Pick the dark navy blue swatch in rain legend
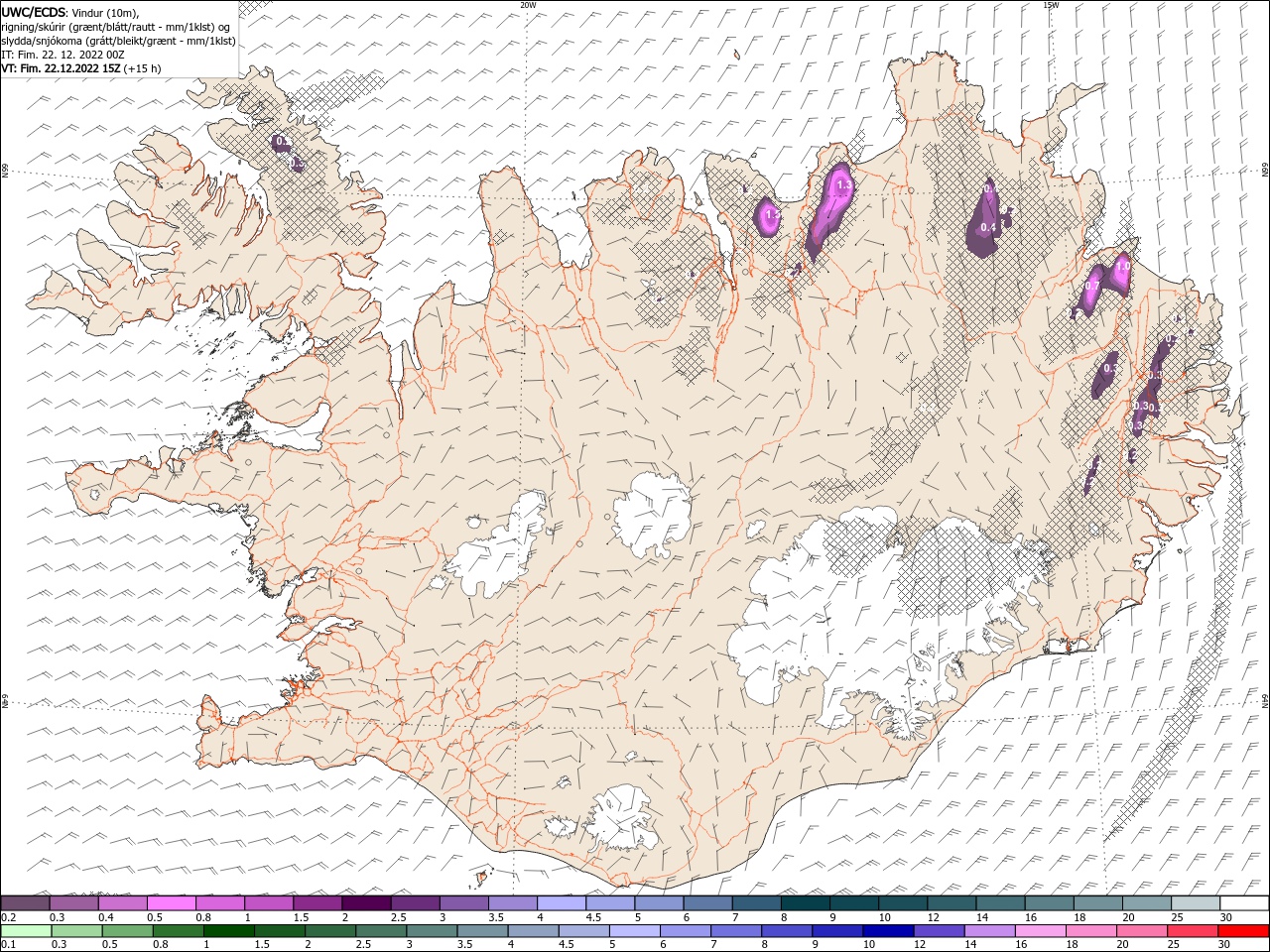Viewport: 1270px width, 952px height. coord(887,931)
